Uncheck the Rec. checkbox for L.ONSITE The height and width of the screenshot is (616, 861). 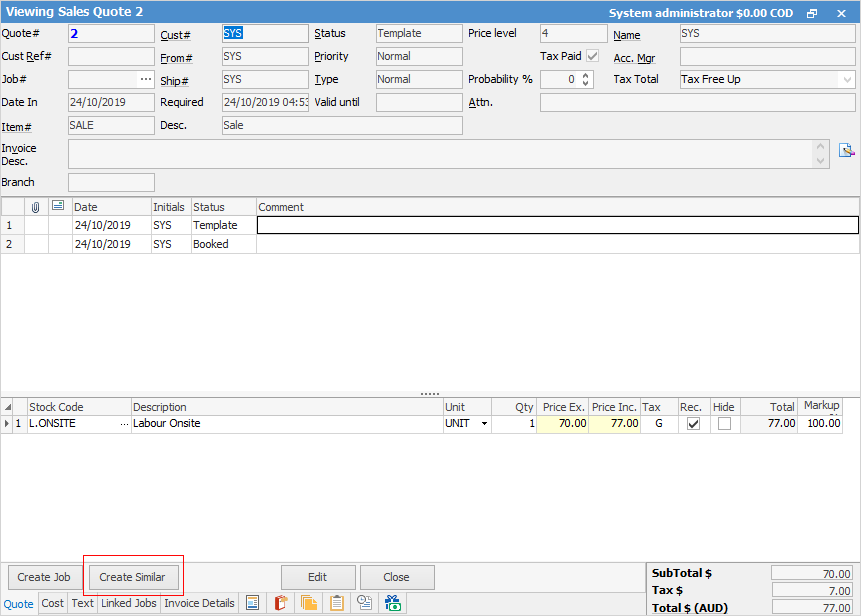click(693, 424)
